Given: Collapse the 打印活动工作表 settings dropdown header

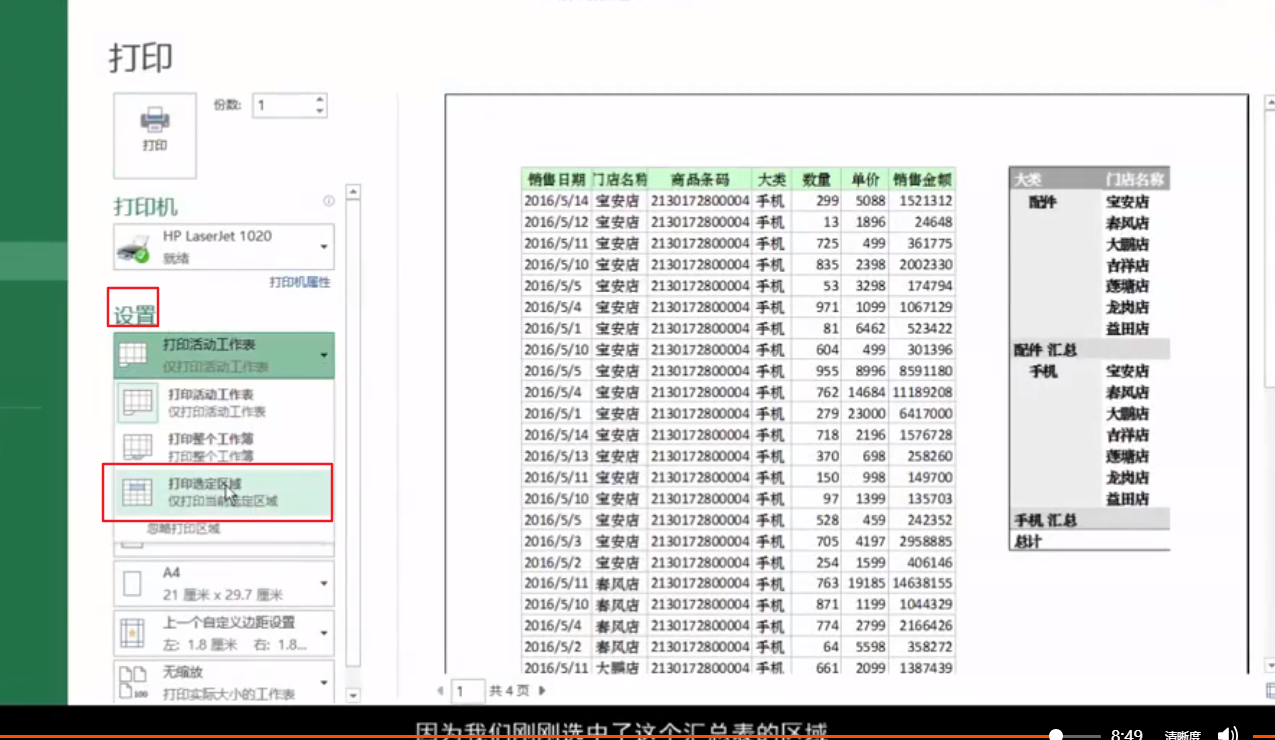Looking at the screenshot, I should tap(224, 355).
